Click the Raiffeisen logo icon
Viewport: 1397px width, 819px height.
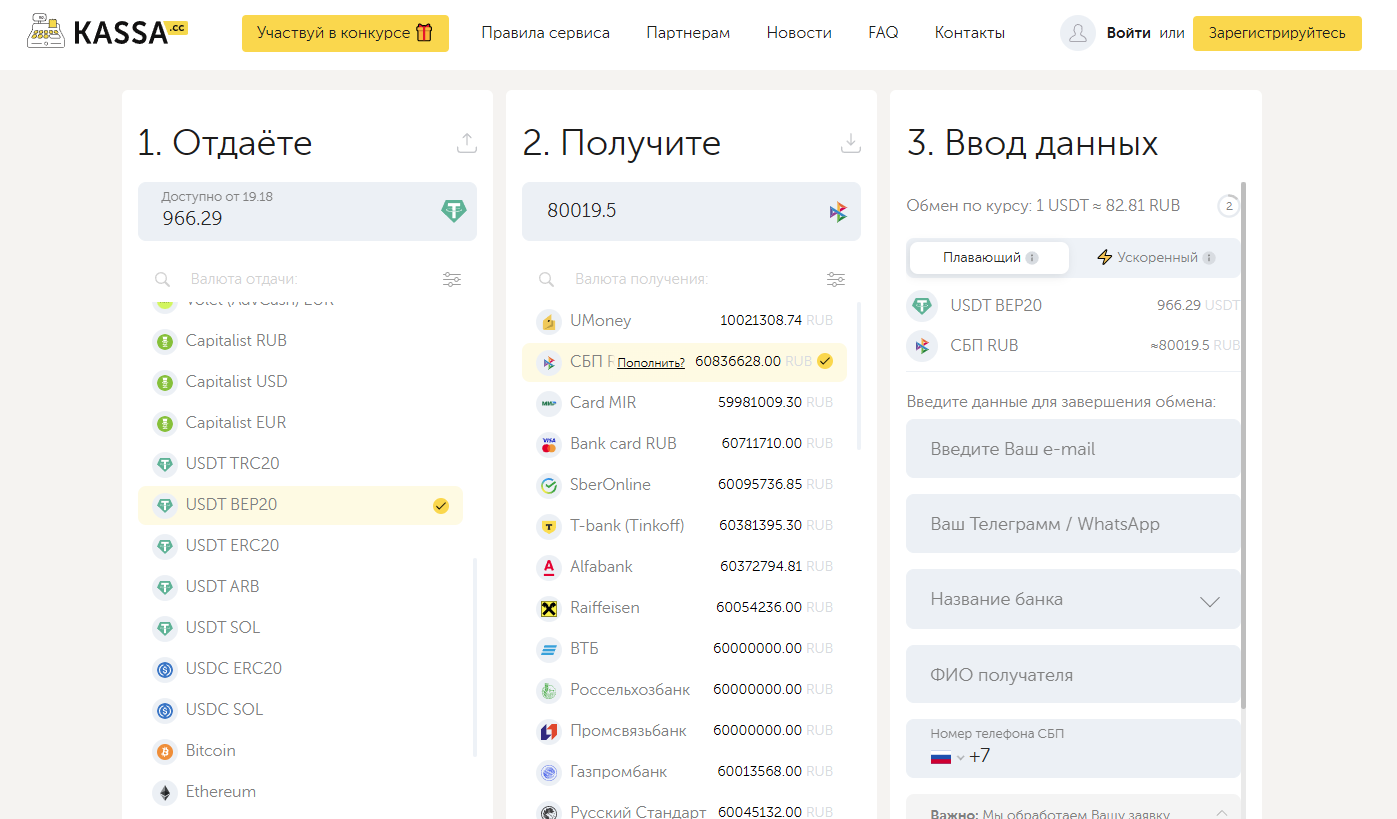pos(548,608)
